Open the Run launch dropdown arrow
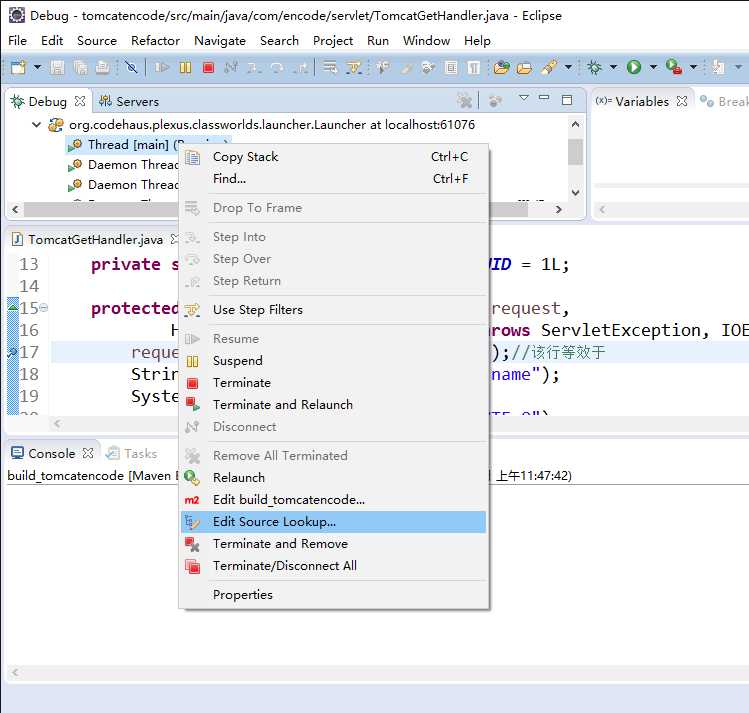Image resolution: width=749 pixels, height=713 pixels. click(x=653, y=67)
